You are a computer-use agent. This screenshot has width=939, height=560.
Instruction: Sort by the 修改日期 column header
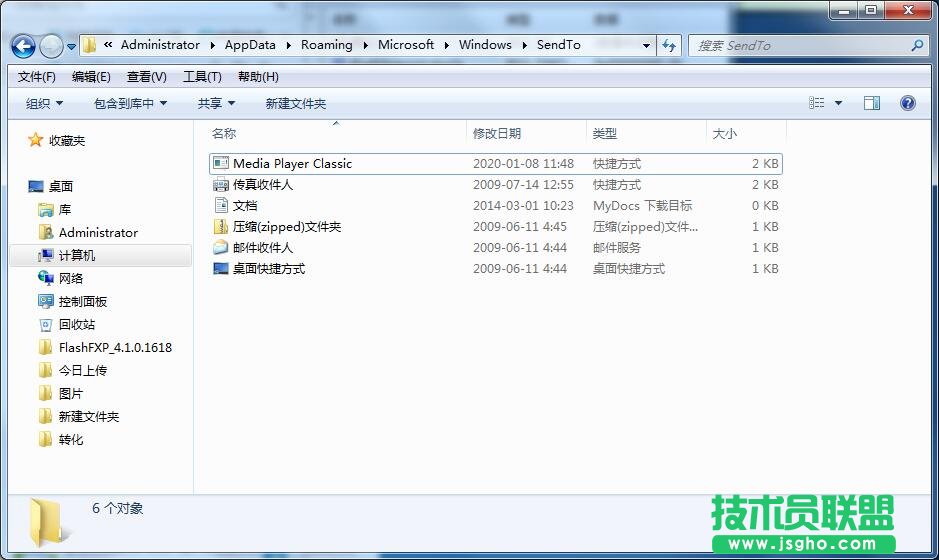pos(497,133)
